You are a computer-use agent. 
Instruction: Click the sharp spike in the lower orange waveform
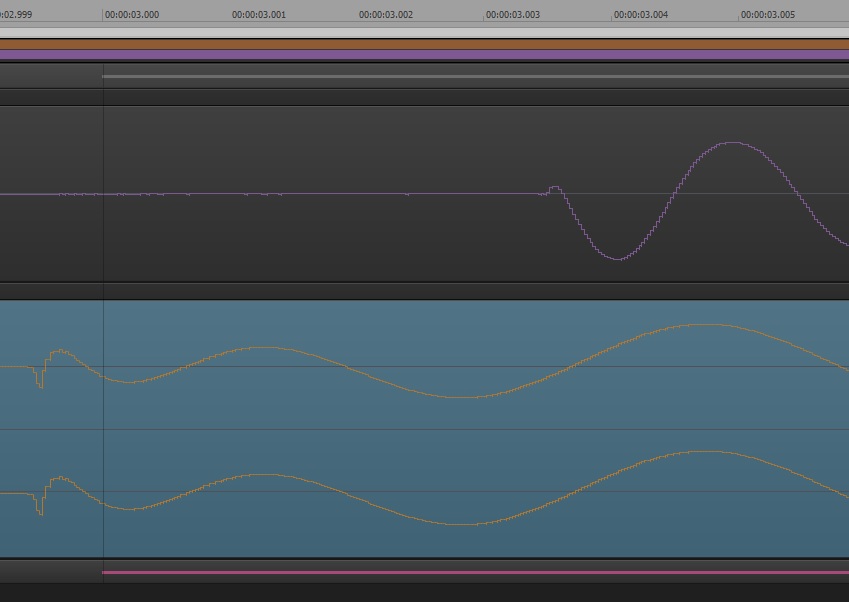(40, 508)
